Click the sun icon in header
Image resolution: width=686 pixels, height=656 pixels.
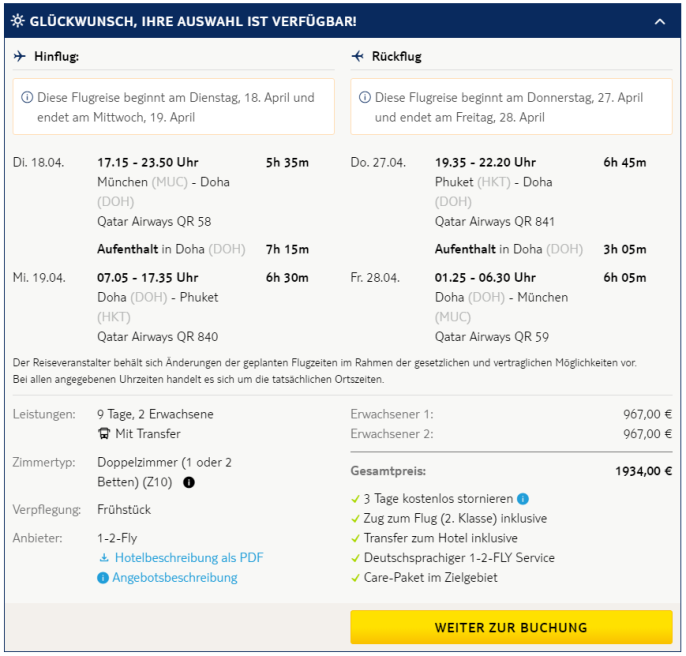coord(19,21)
